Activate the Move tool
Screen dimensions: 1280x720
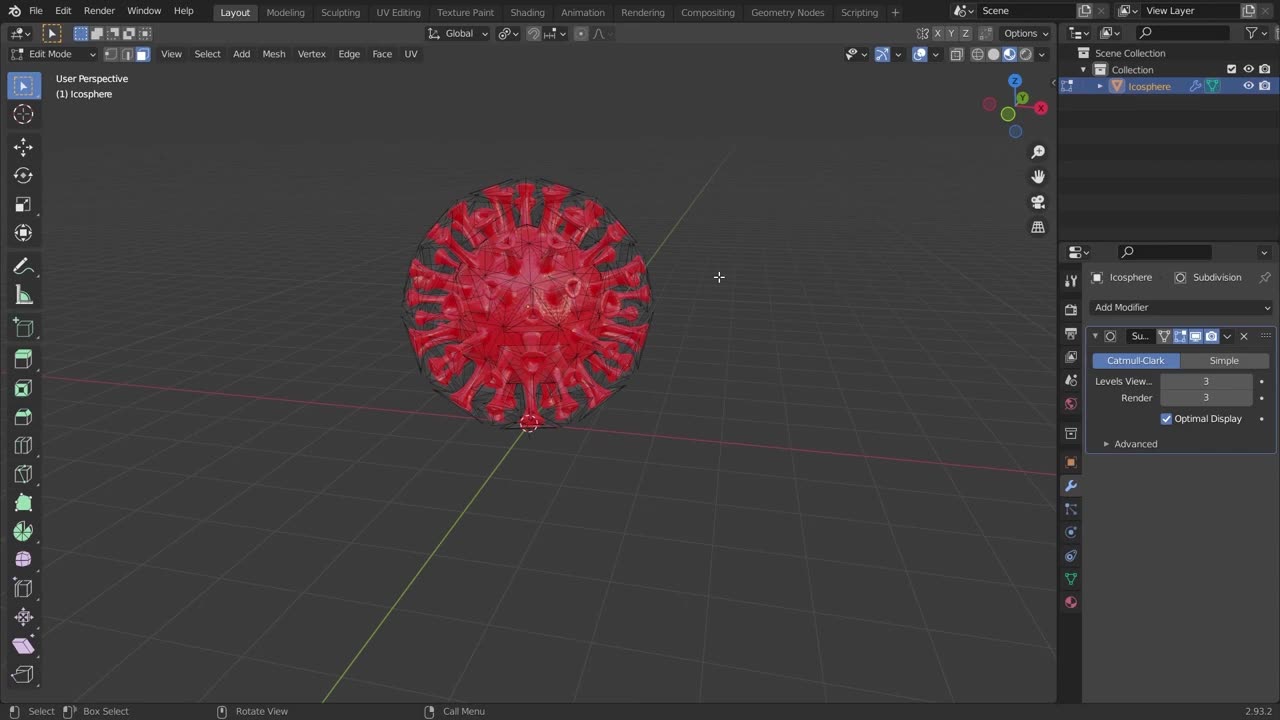pyautogui.click(x=23, y=147)
